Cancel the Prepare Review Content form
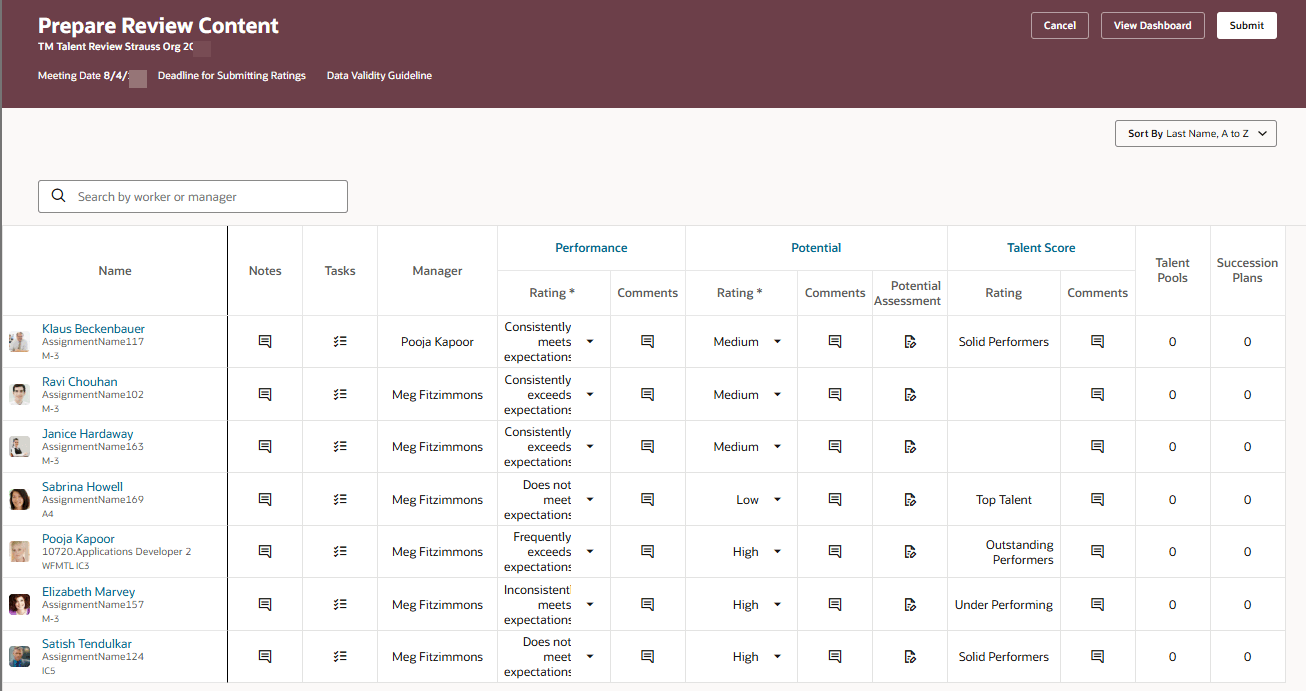The image size is (1306, 691). pos(1059,25)
